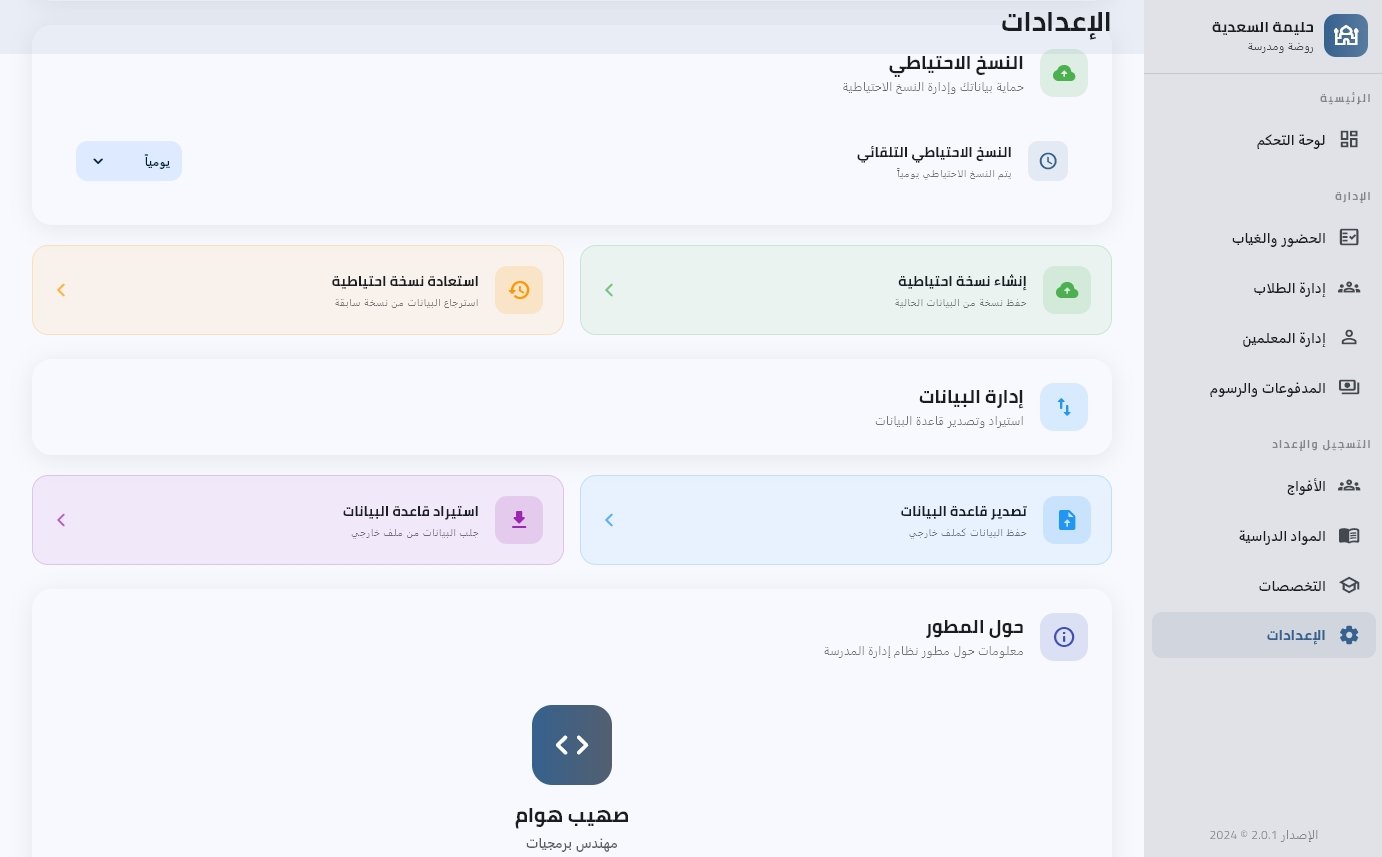Viewport: 1382px width, 857px height.
Task: Click the cloud backup icon on النسخ الاحتياطي
Action: pyautogui.click(x=1064, y=73)
